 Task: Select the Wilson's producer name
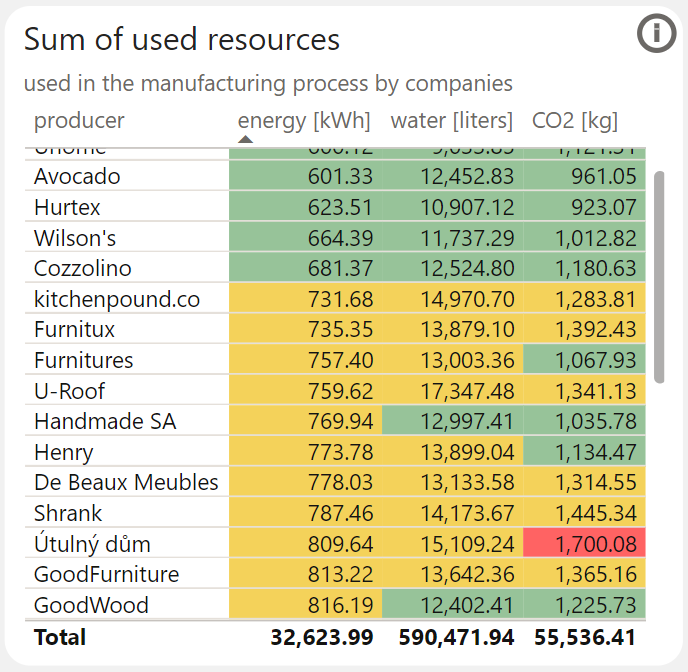click(x=75, y=238)
